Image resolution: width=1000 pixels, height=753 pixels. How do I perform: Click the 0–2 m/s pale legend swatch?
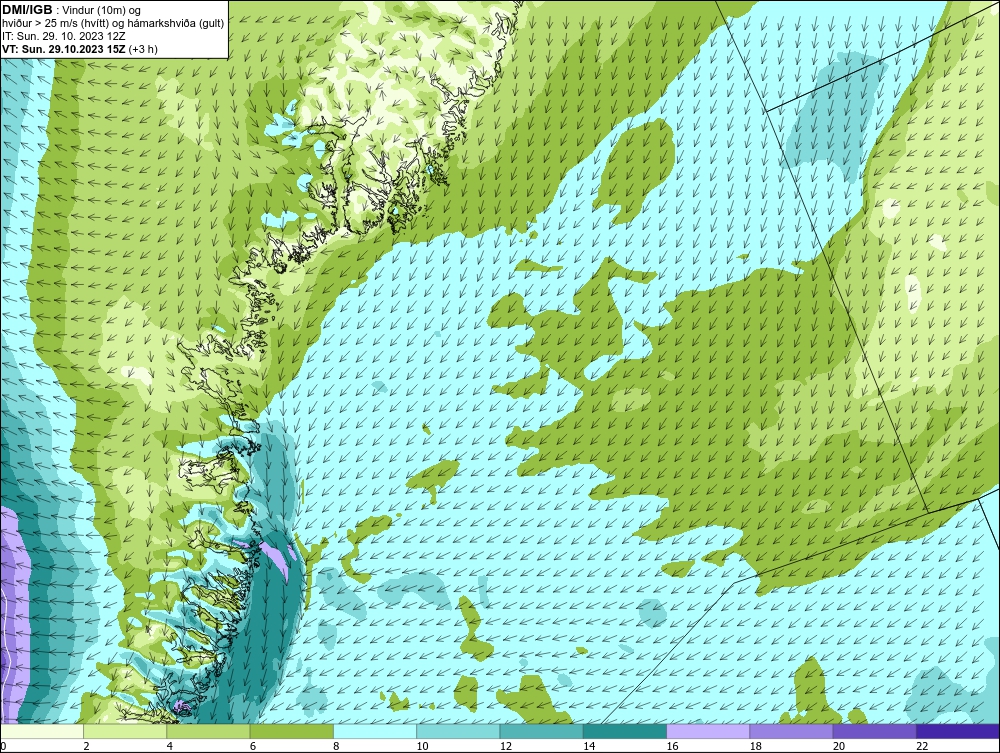[x=42, y=731]
